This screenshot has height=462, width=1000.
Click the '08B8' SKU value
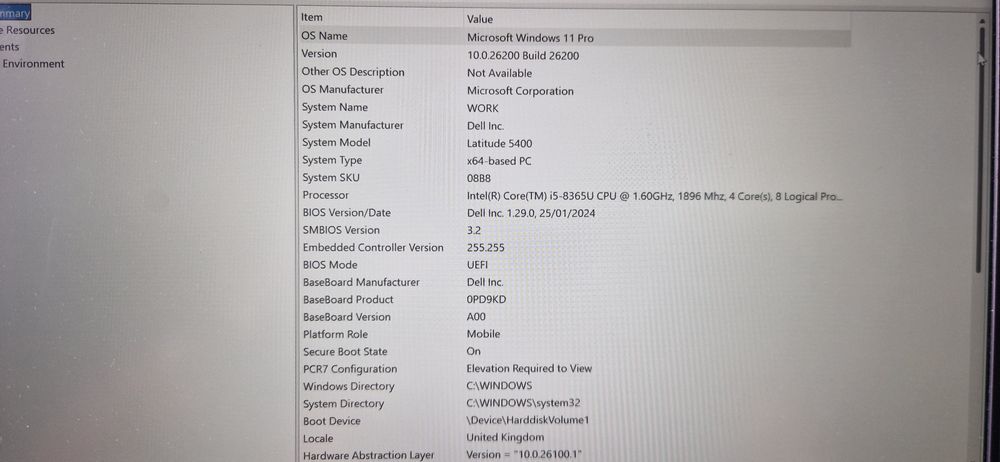pyautogui.click(x=479, y=179)
